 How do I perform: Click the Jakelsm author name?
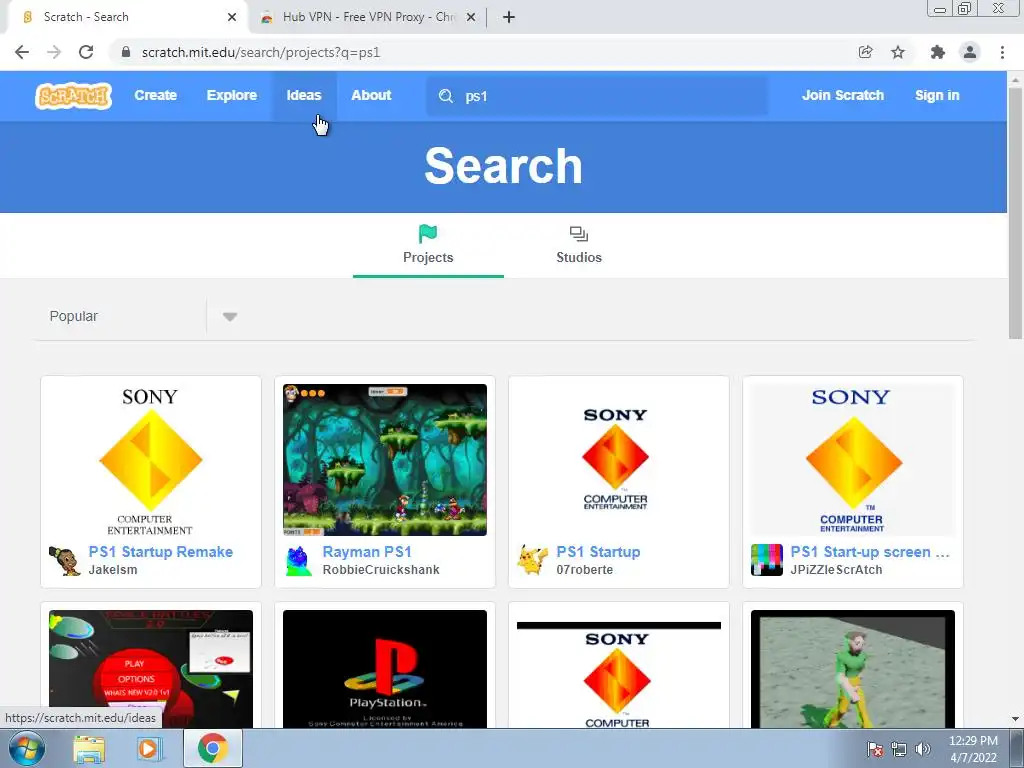point(113,569)
